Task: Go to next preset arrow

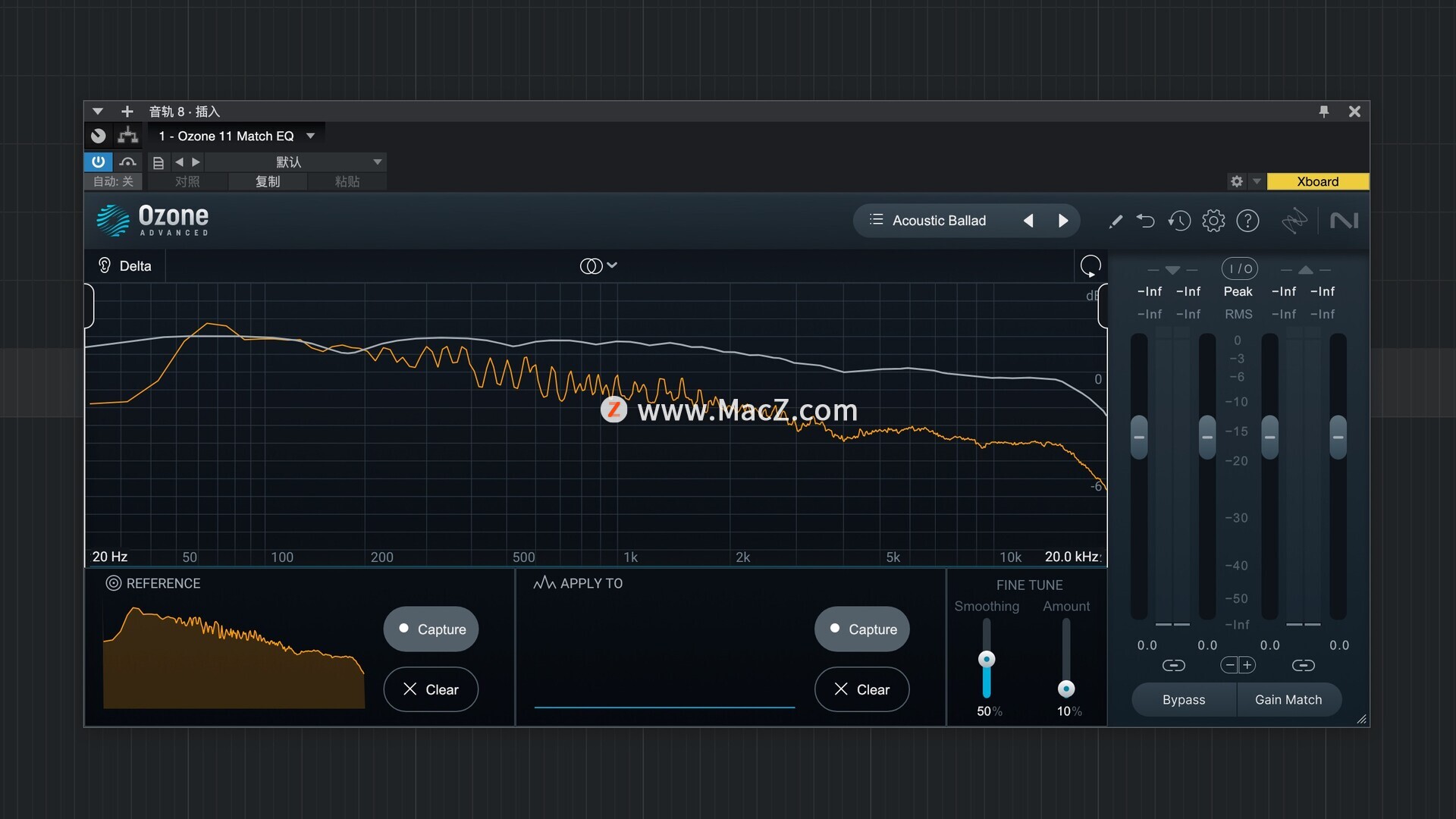Action: [x=1063, y=221]
